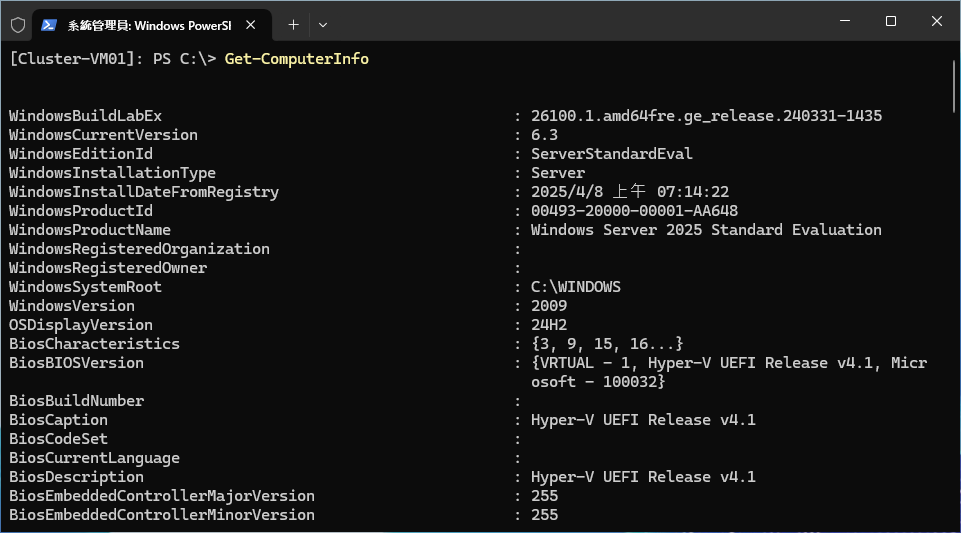
Task: Open a new terminal tab
Action: [293, 24]
